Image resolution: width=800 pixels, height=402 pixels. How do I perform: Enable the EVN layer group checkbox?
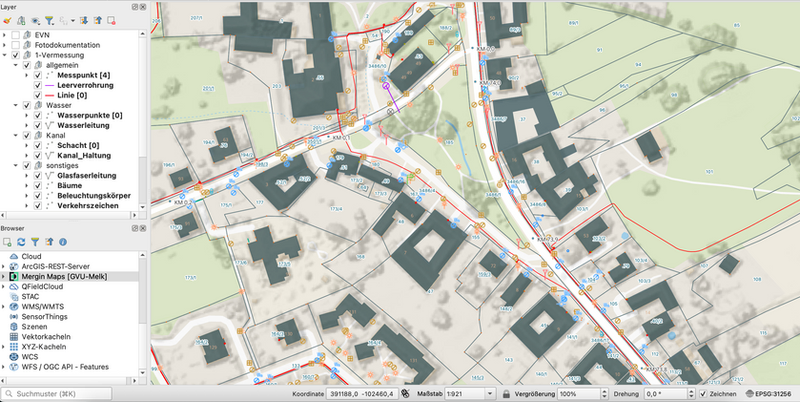[x=16, y=35]
